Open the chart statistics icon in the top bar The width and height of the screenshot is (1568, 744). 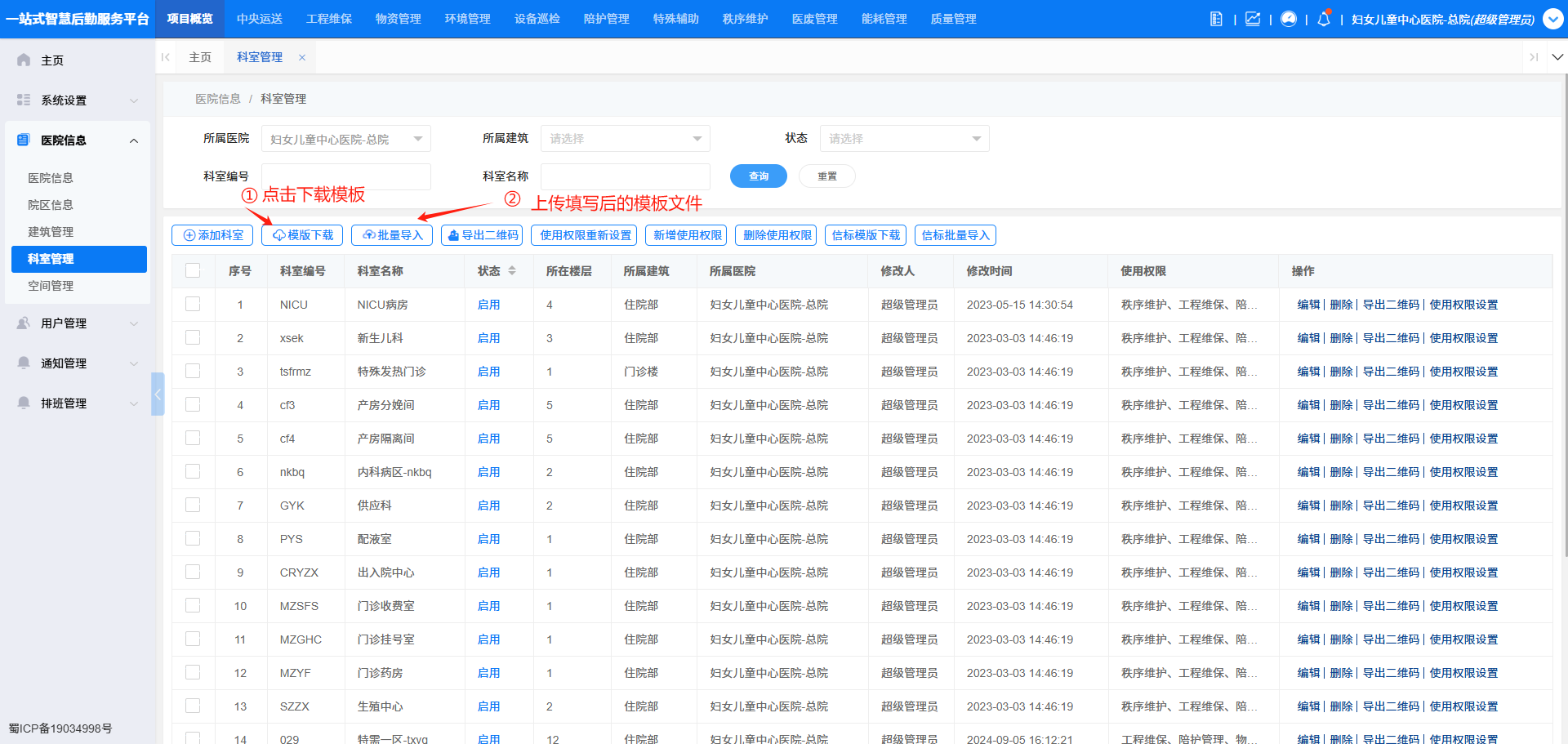pyautogui.click(x=1253, y=19)
